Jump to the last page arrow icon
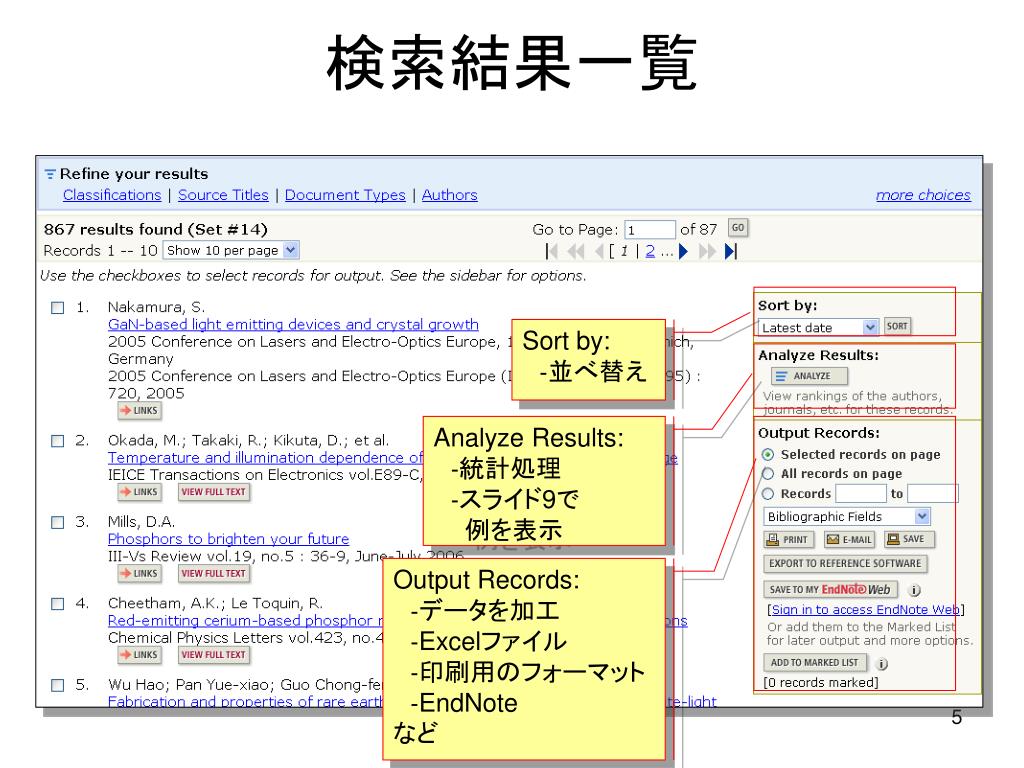1024x768 pixels. click(x=731, y=251)
